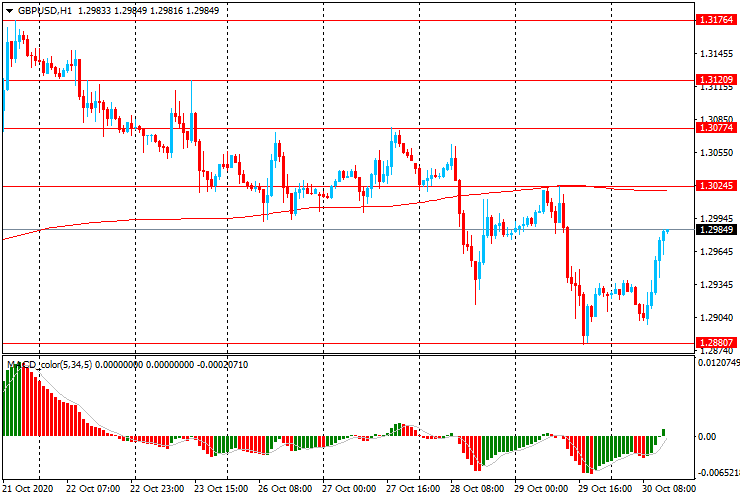Click the 27 Oct 16:00 time label
Viewport: 740px width, 500px height.
click(413, 488)
